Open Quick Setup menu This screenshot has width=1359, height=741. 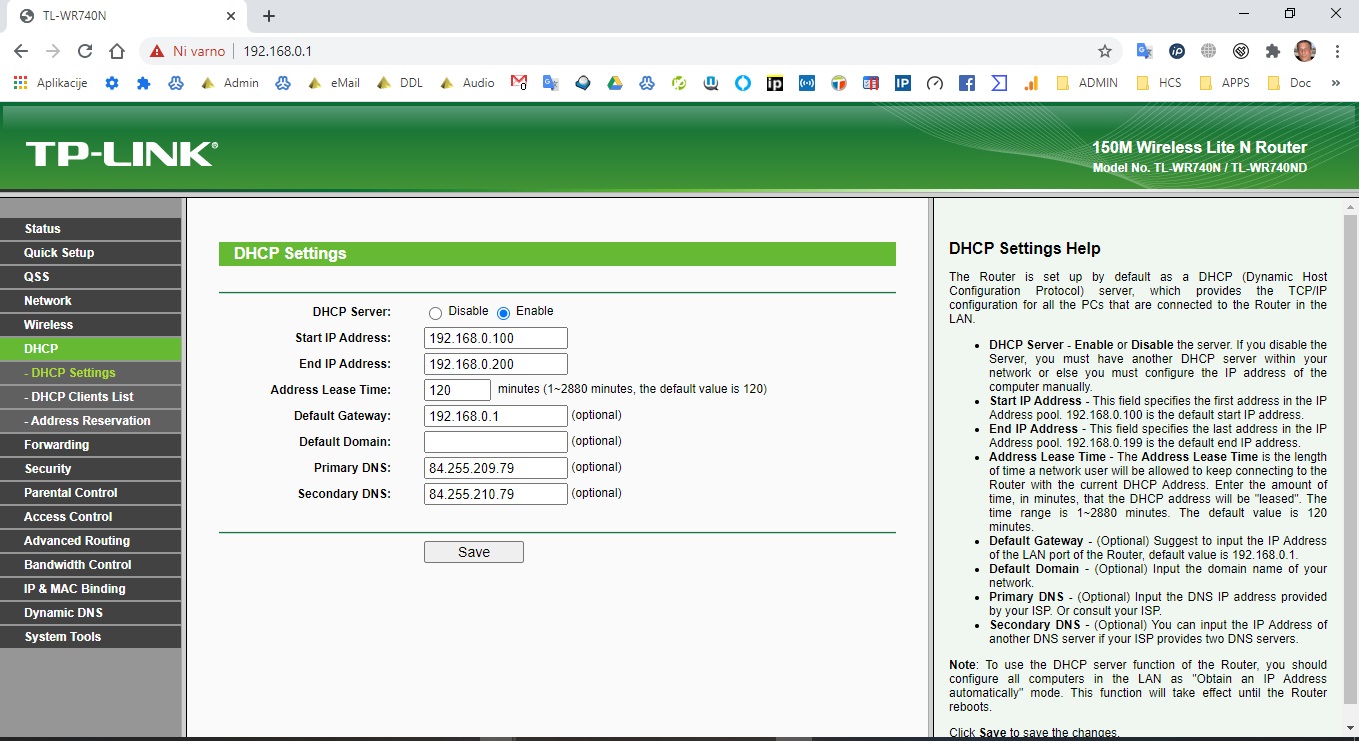pos(91,253)
